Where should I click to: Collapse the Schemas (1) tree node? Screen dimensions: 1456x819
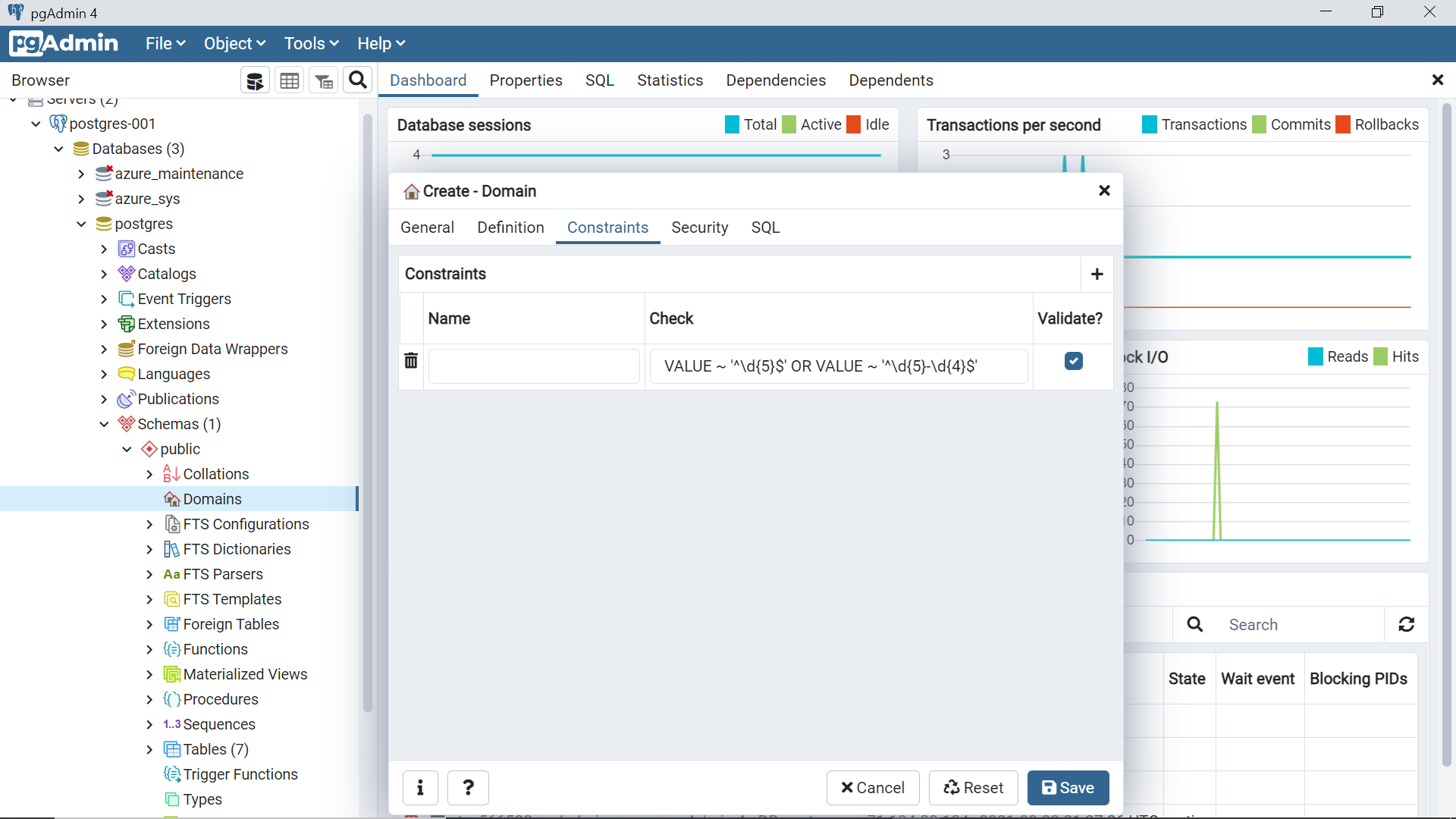point(104,424)
